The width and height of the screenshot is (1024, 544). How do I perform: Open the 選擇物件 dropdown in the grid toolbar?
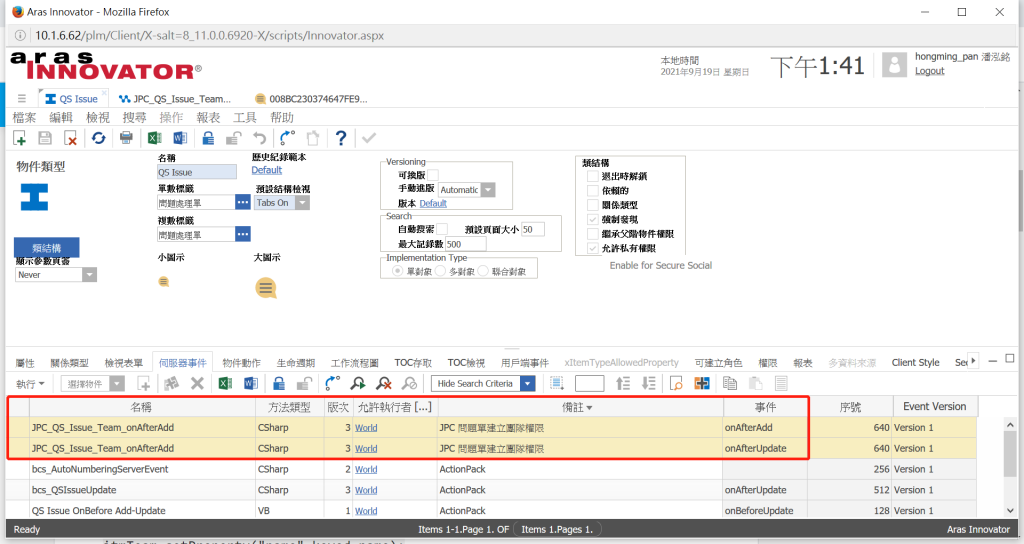click(x=116, y=383)
